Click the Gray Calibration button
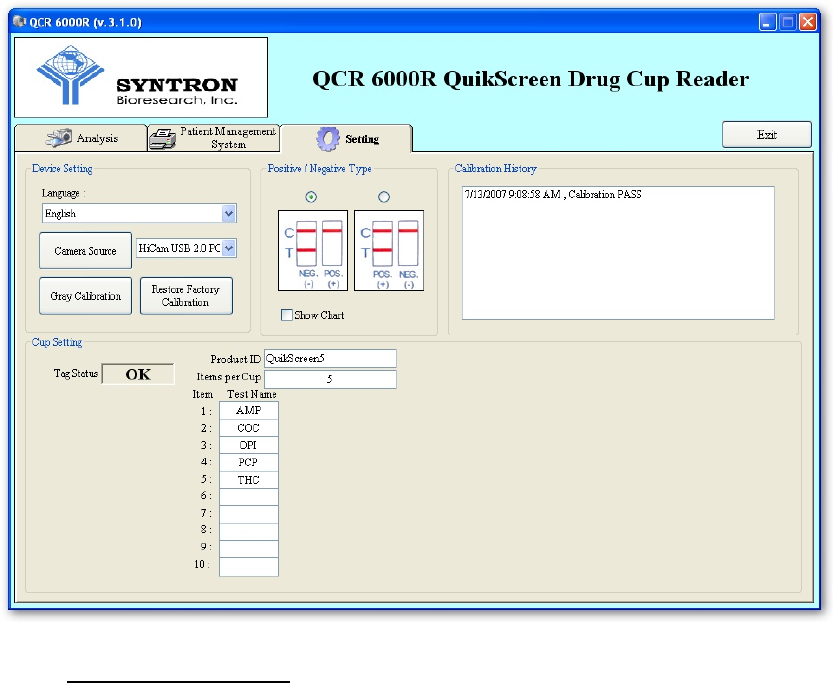 (x=86, y=296)
